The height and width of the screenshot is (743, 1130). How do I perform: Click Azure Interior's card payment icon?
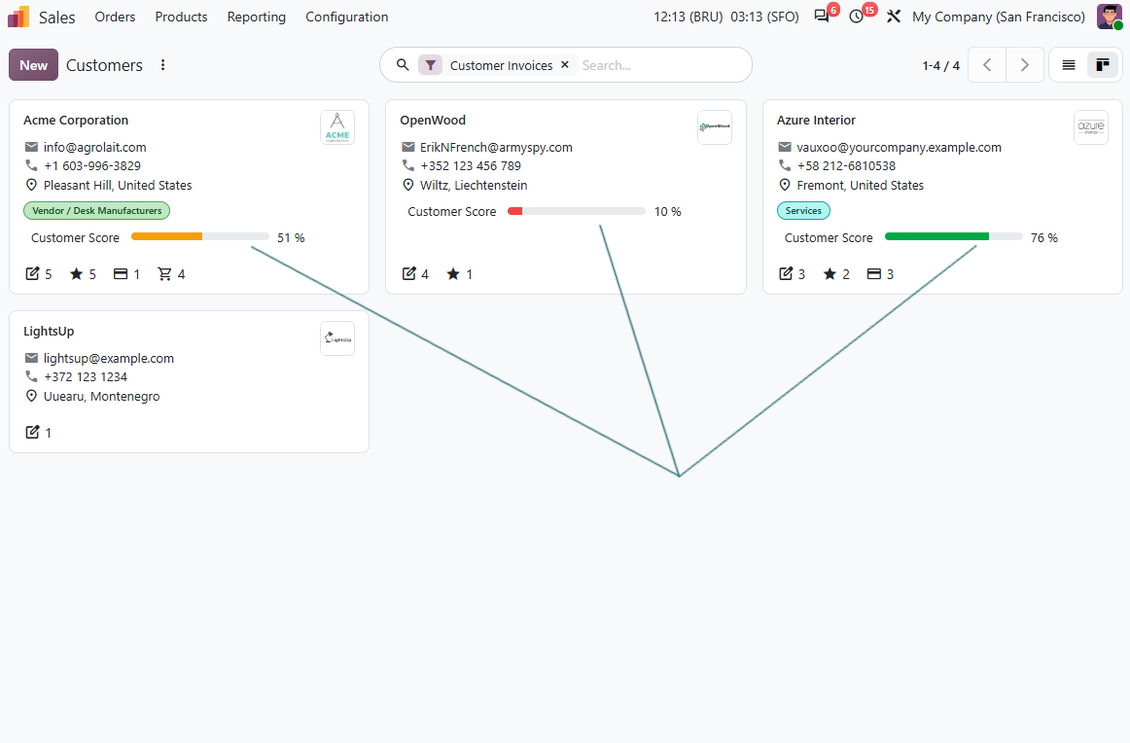873,274
